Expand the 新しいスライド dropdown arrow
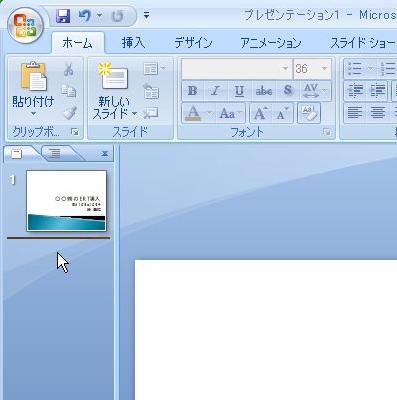 point(134,114)
